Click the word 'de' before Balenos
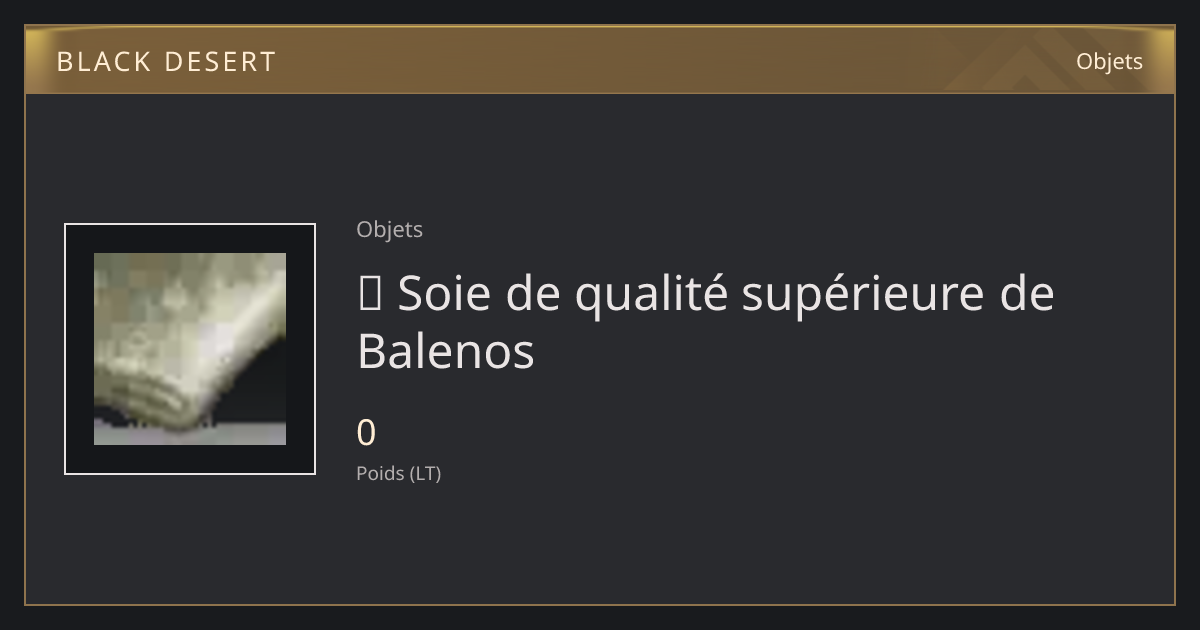The image size is (1200, 630). (1027, 295)
